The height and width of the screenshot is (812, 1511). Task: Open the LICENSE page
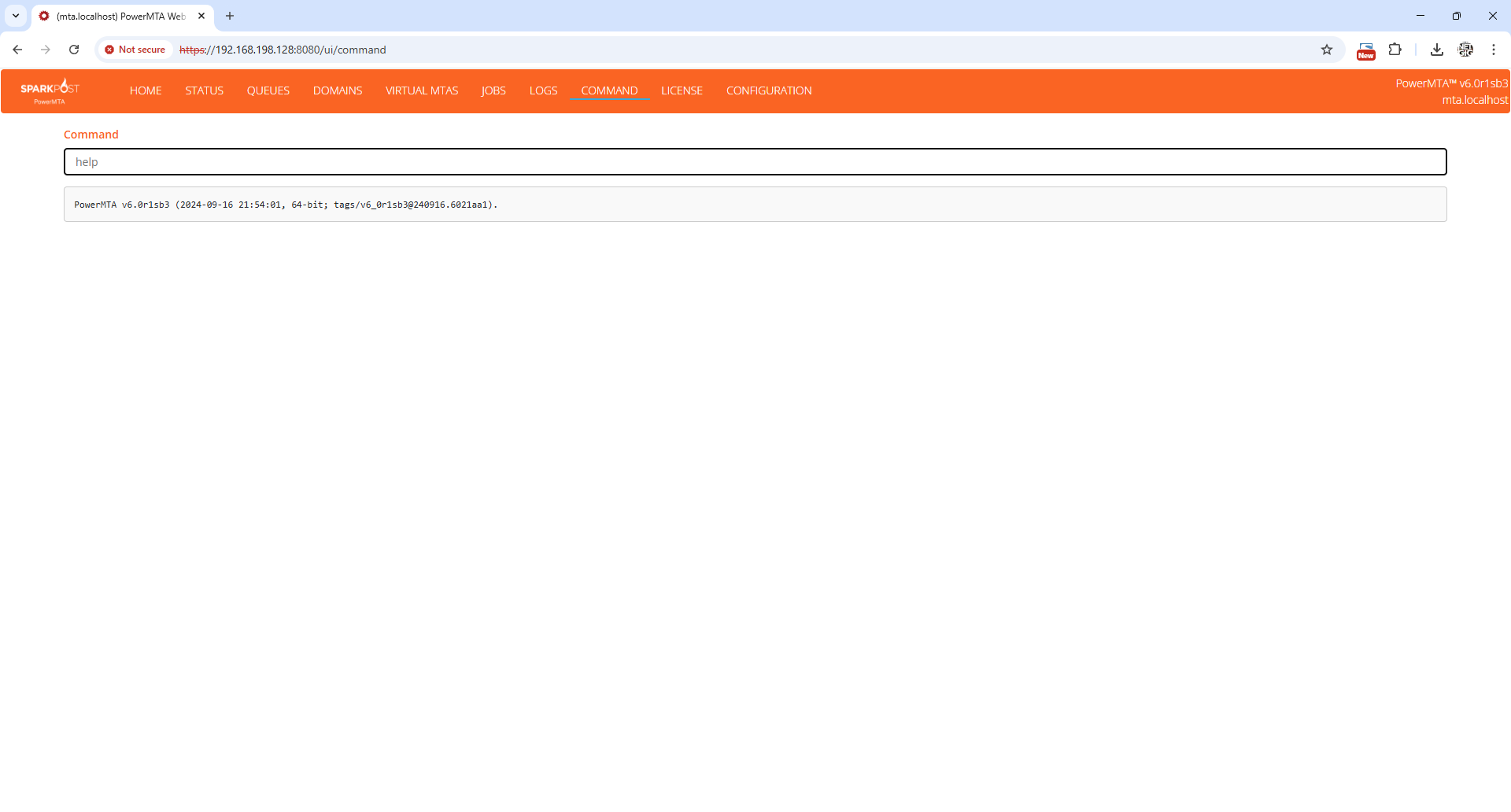(682, 90)
